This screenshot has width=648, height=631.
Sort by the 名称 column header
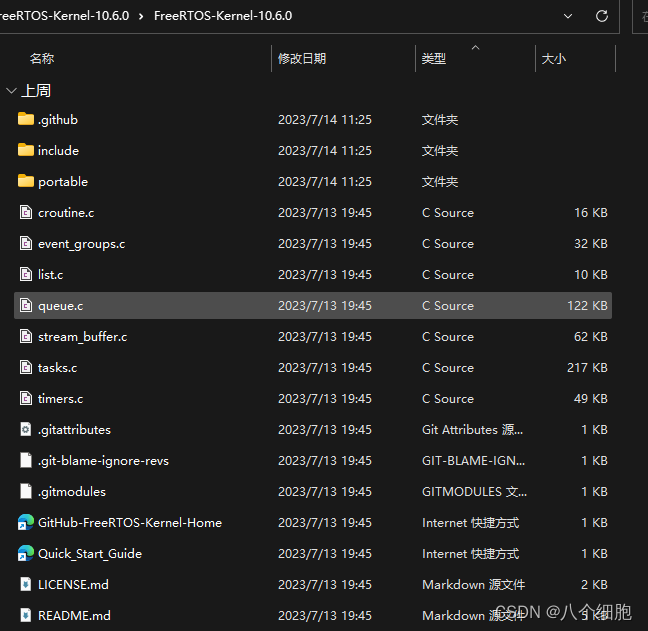pyautogui.click(x=42, y=58)
